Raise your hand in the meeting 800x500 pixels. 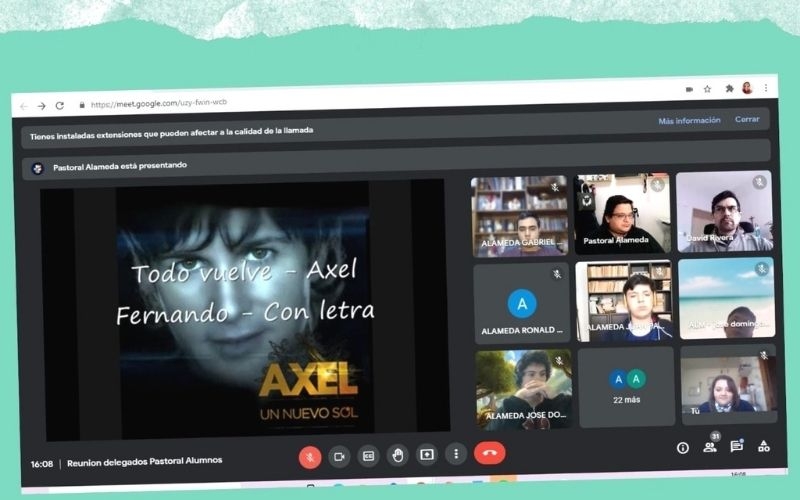click(397, 455)
